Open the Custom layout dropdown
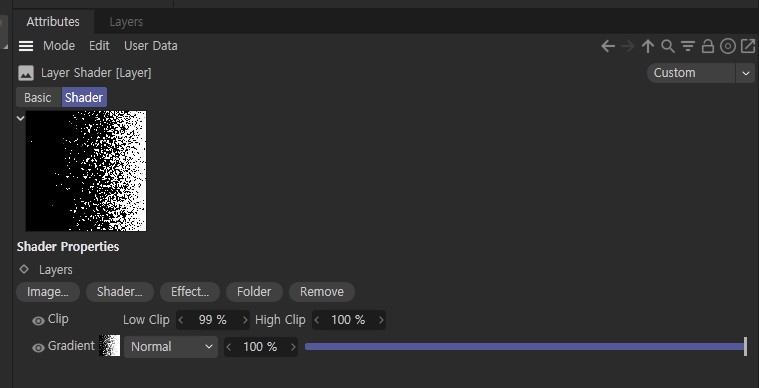This screenshot has height=388, width=759. click(700, 73)
